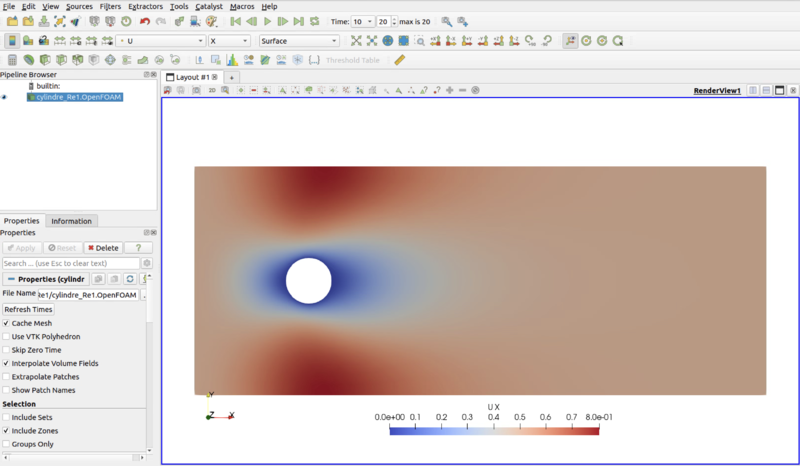The height and width of the screenshot is (466, 800).
Task: Click the File Name input field
Action: tap(88, 295)
